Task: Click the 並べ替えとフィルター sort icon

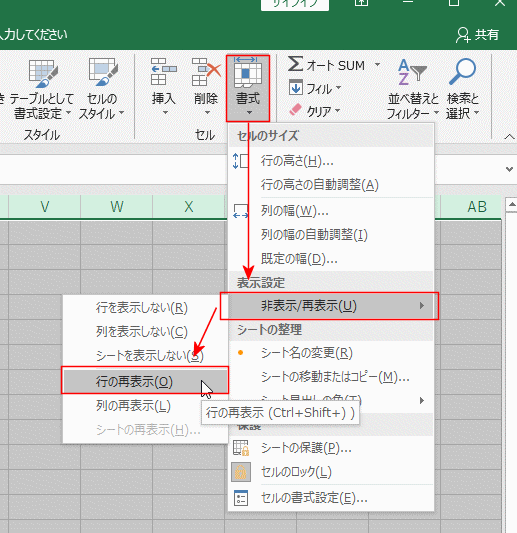Action: (x=412, y=72)
